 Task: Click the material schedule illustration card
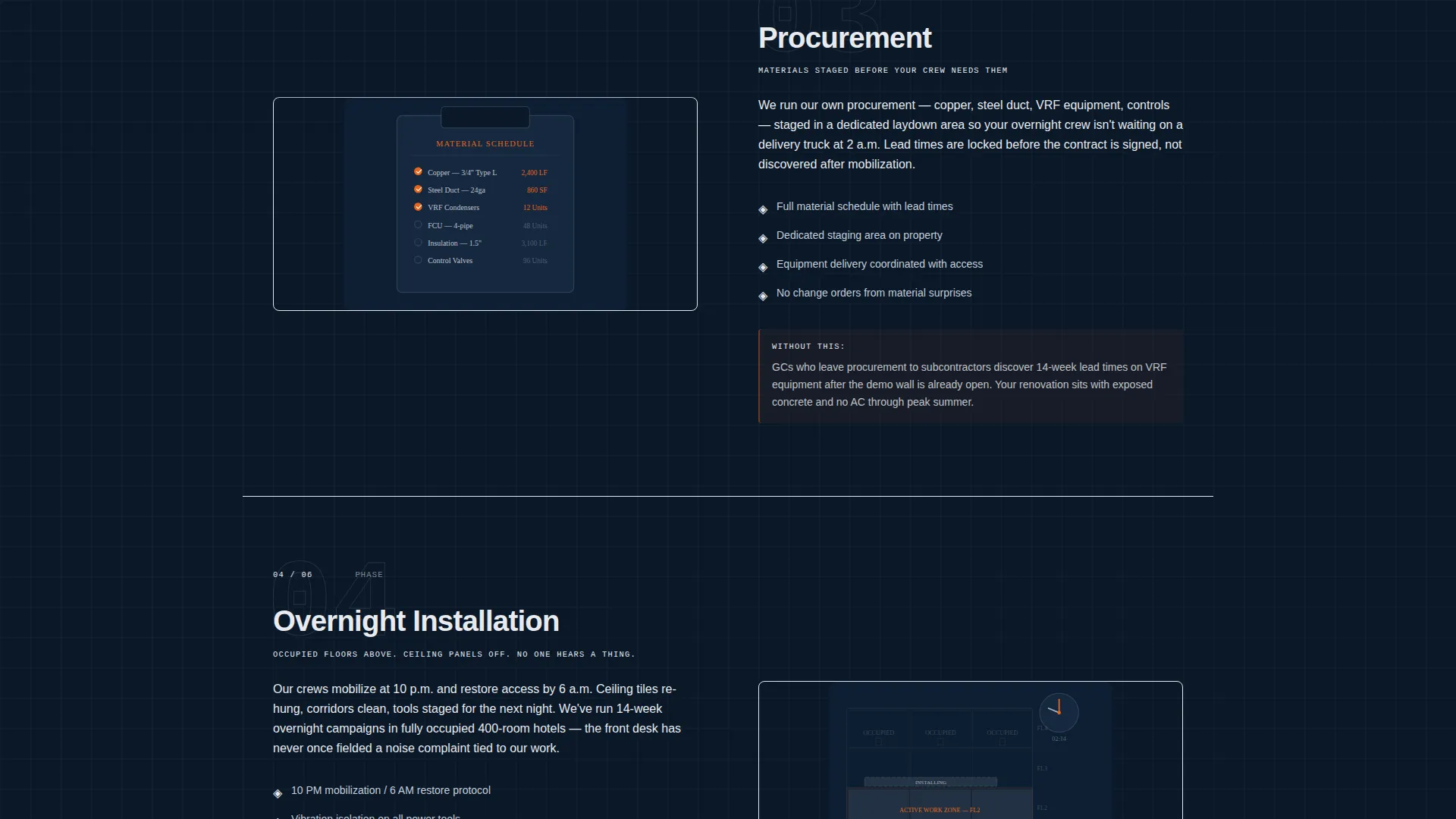485,204
